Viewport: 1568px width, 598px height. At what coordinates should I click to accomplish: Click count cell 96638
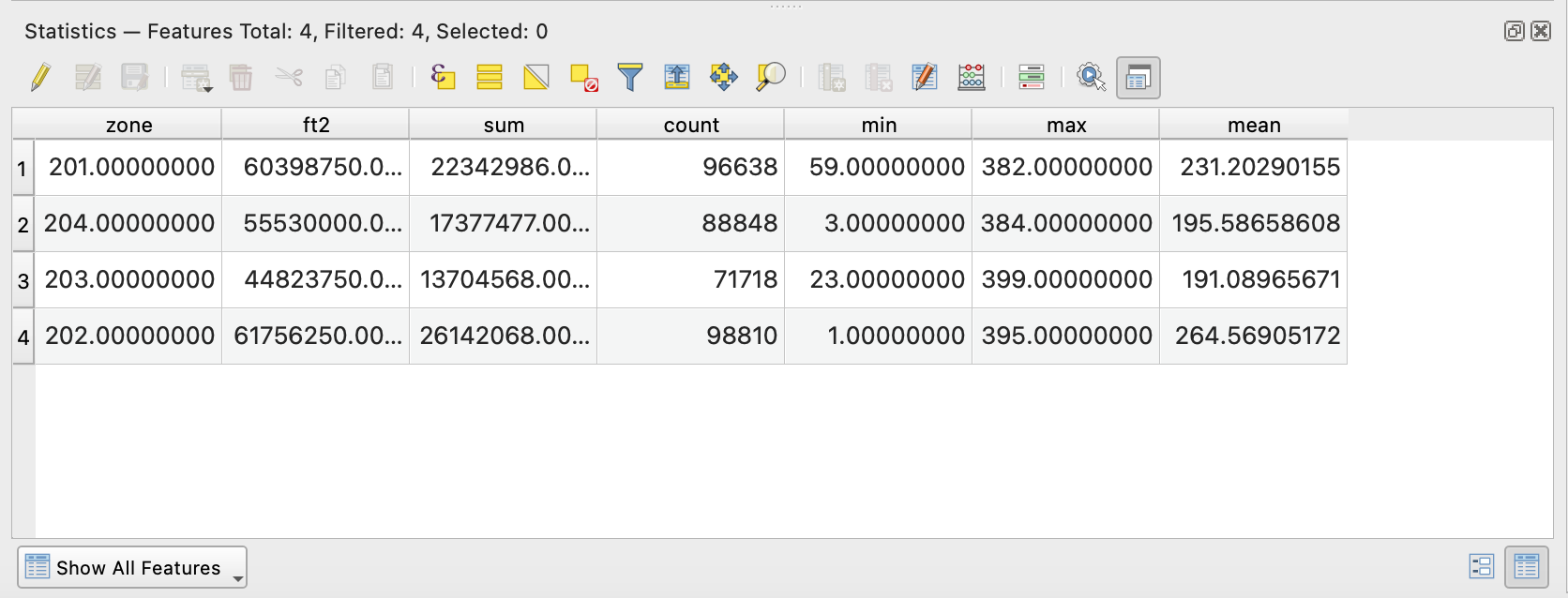pos(691,168)
